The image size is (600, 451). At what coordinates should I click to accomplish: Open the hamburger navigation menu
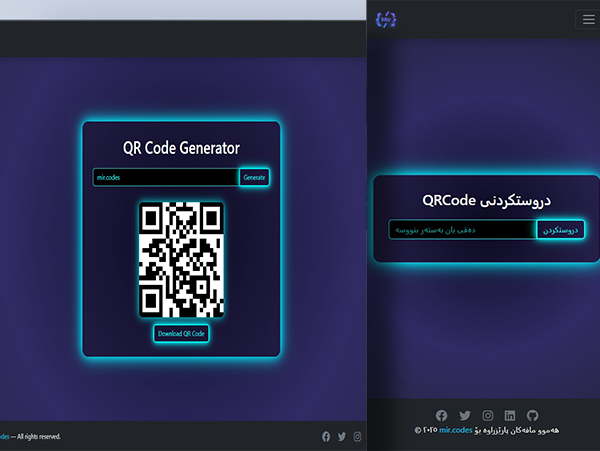(586, 19)
